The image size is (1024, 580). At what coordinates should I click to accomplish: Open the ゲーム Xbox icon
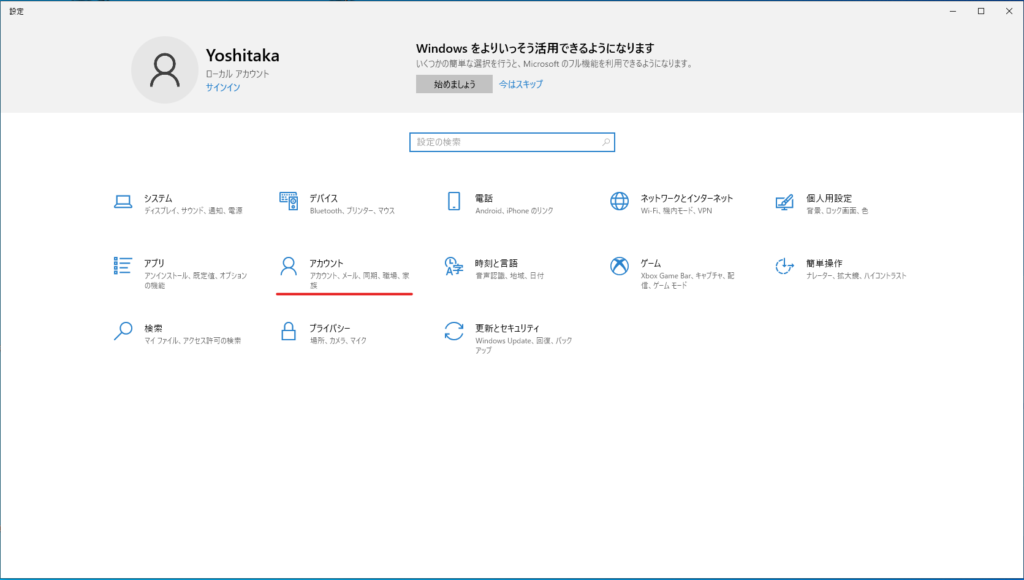(x=619, y=266)
